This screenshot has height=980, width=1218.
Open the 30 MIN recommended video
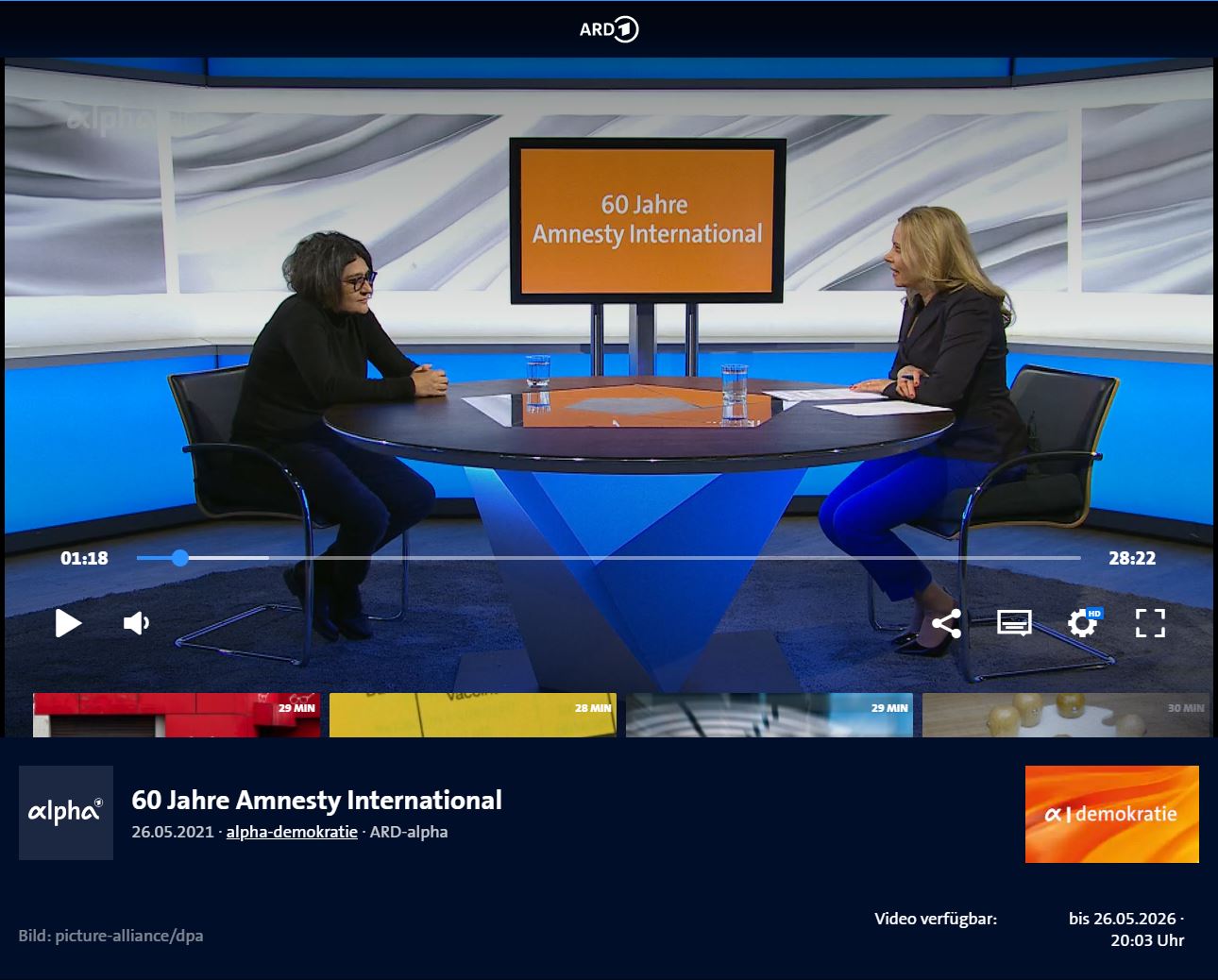point(1065,715)
